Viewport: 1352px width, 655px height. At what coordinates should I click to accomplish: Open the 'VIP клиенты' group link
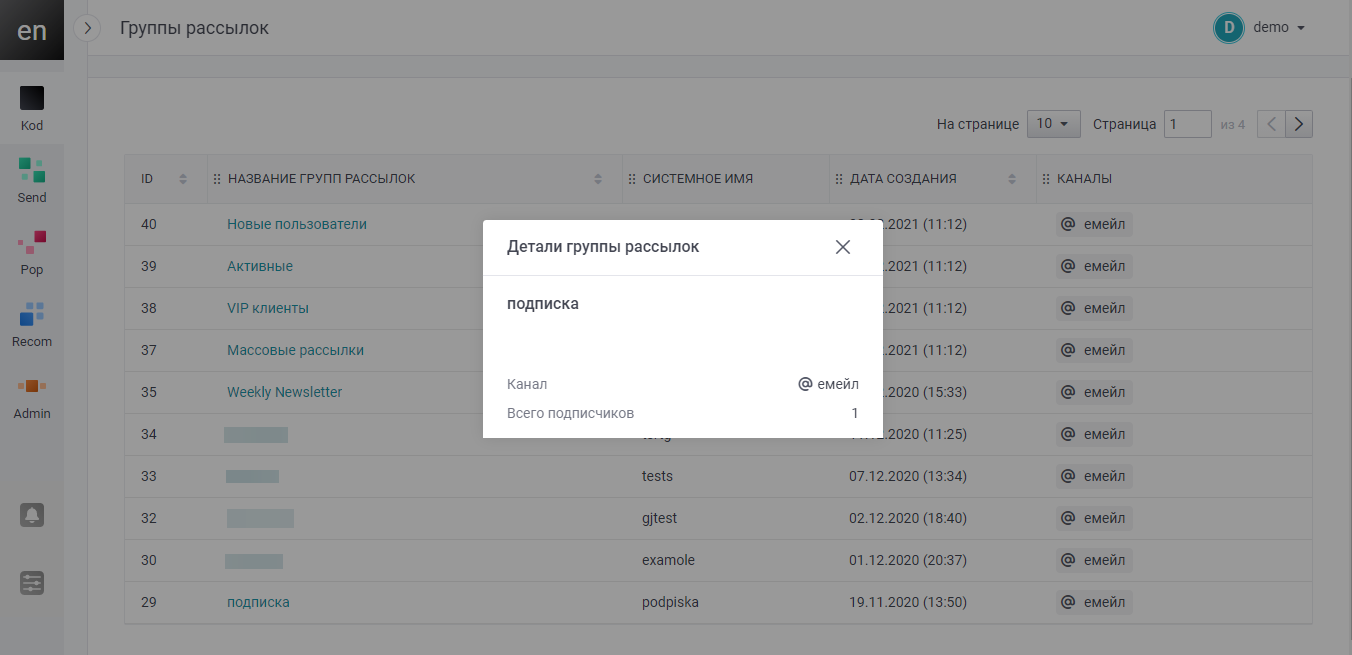point(268,308)
